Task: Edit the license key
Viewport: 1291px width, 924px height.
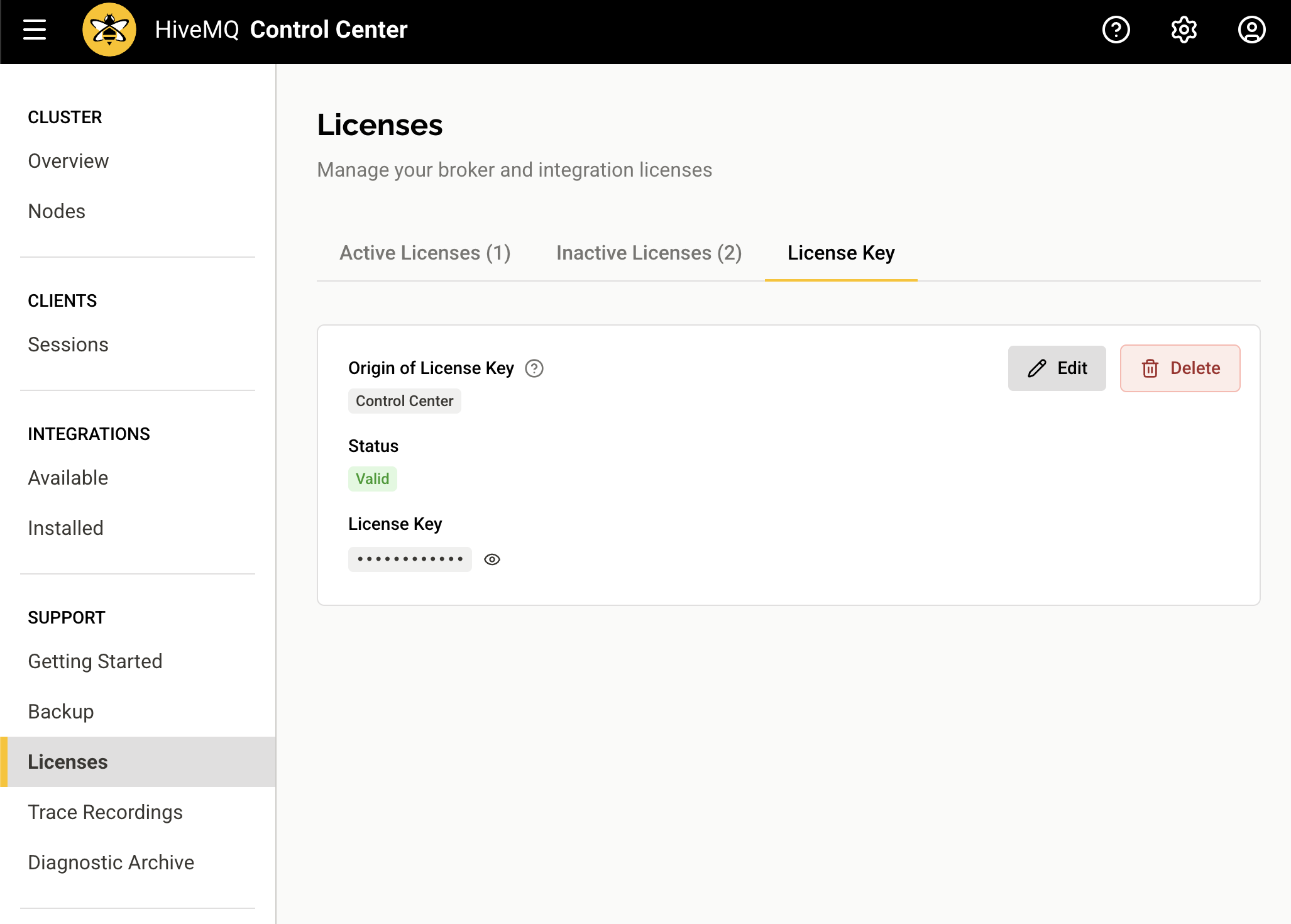Action: pos(1057,368)
